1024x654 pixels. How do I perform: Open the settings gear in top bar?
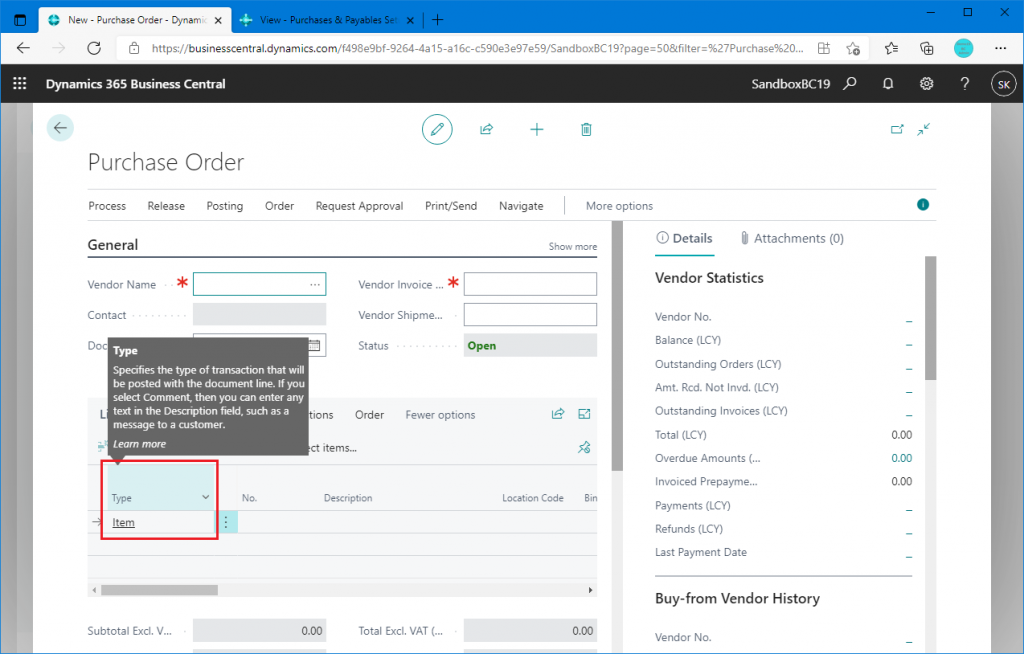coord(927,84)
